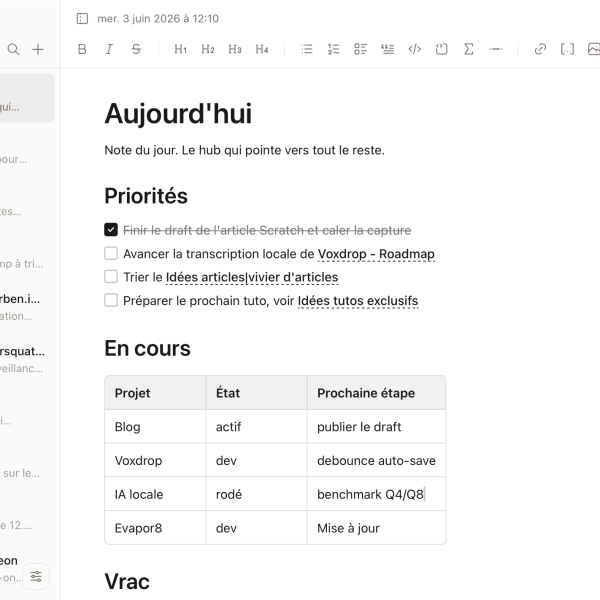Set heading level H4
This screenshot has height=600, width=600.
(x=262, y=49)
